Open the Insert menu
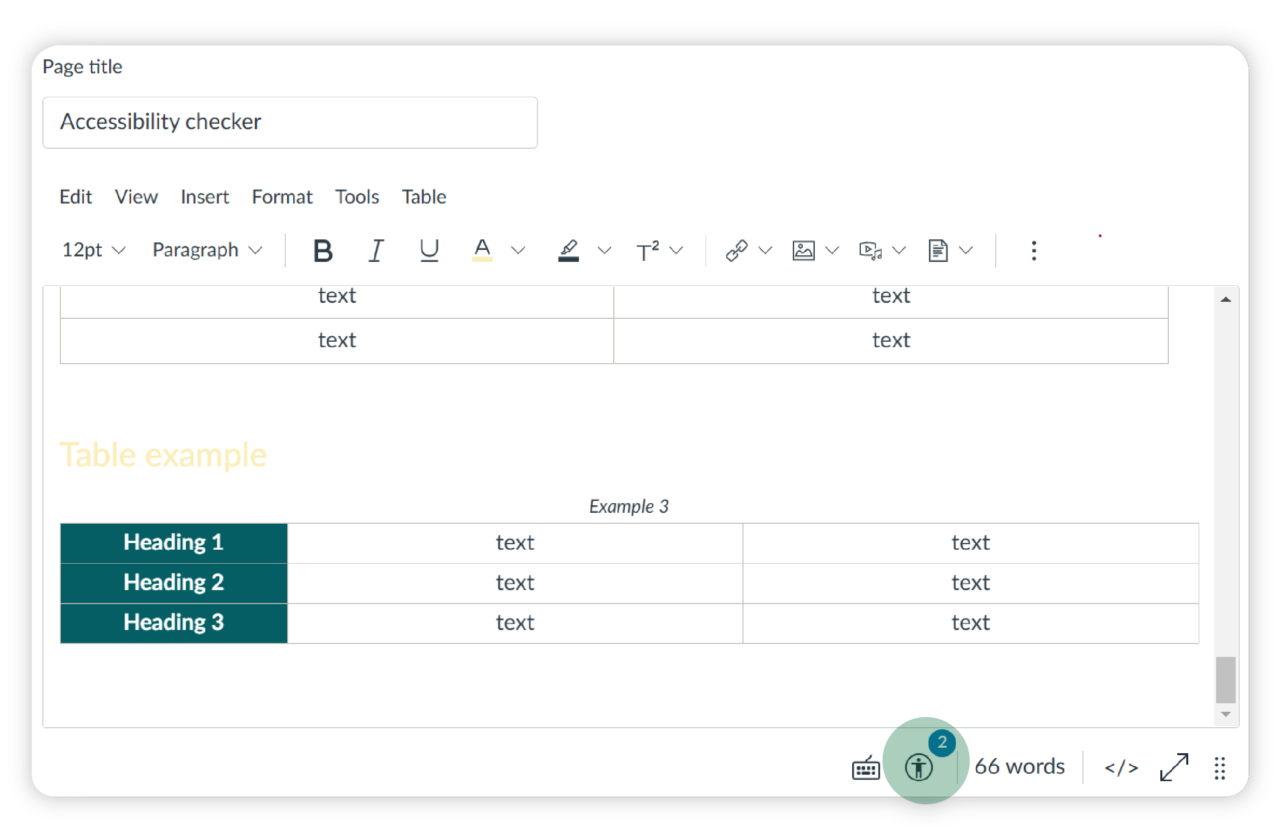 205,197
